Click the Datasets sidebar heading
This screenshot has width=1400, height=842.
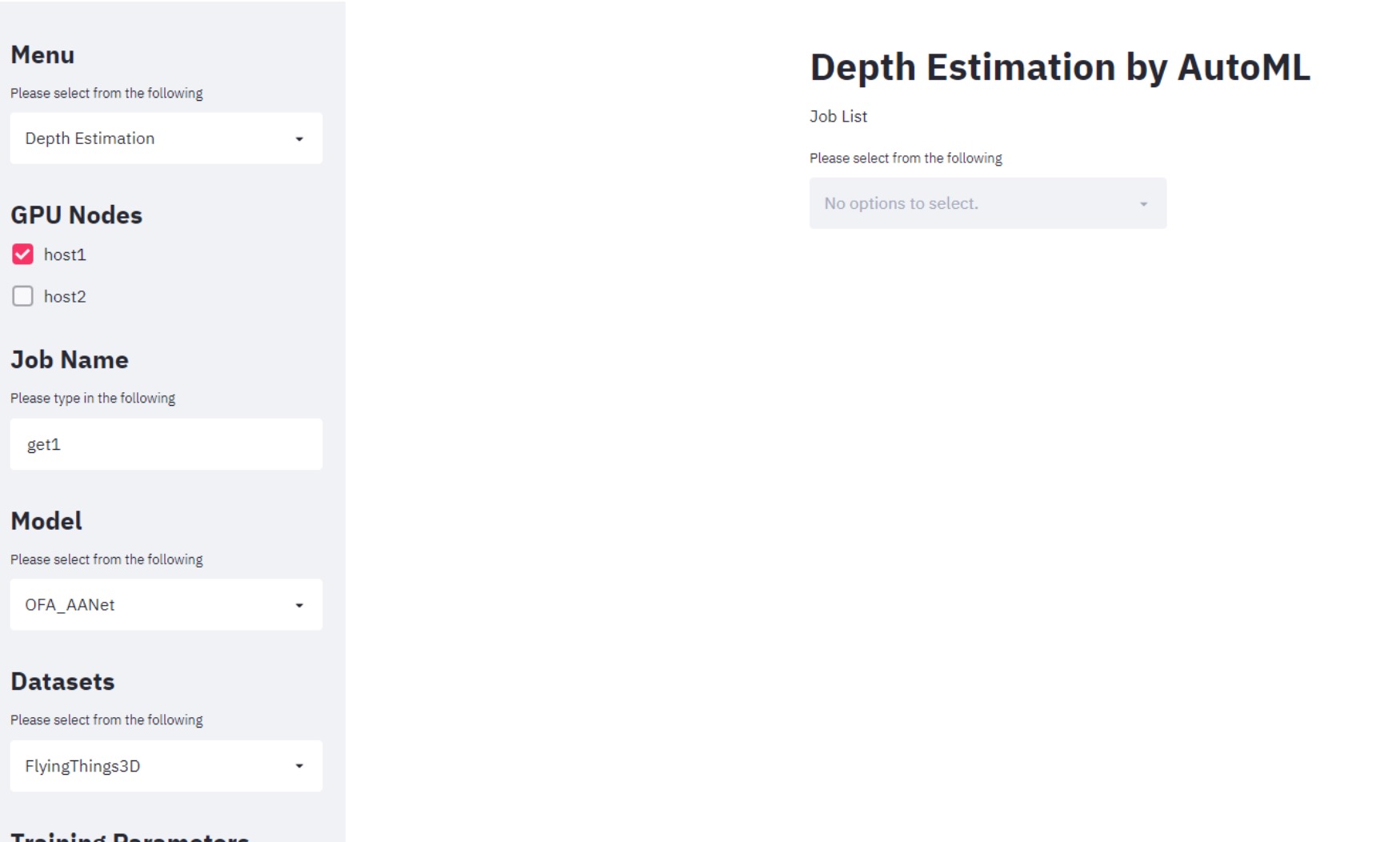(62, 681)
